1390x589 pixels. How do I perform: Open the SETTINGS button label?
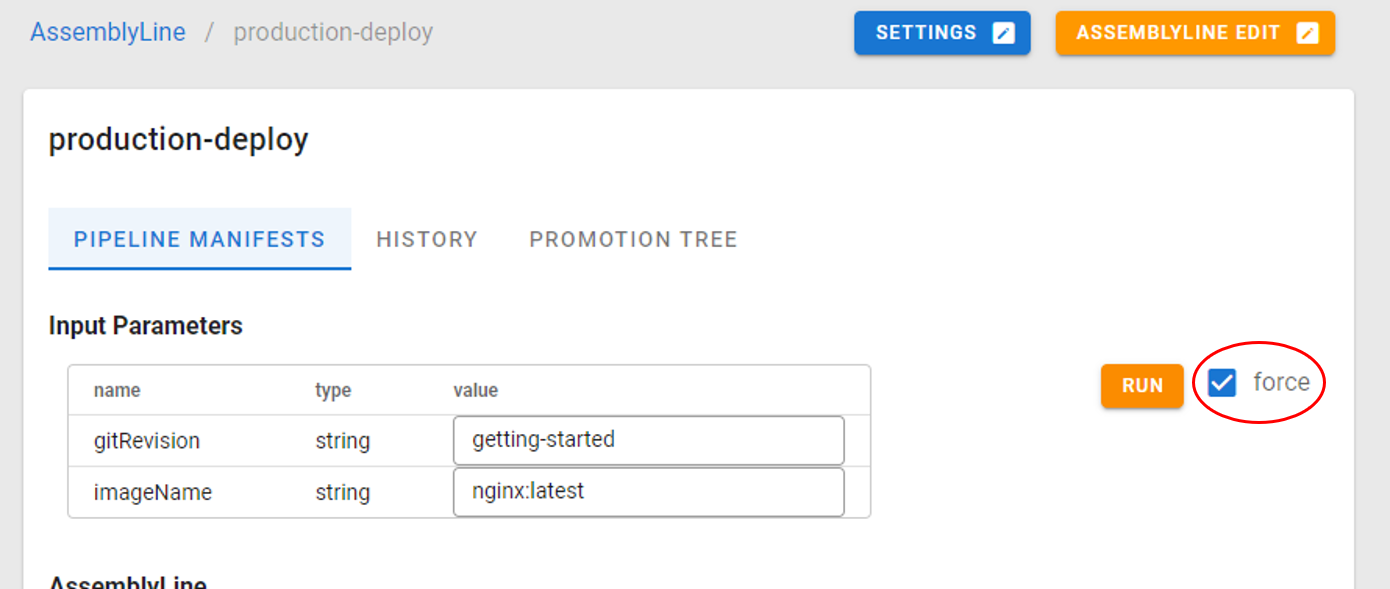(926, 33)
